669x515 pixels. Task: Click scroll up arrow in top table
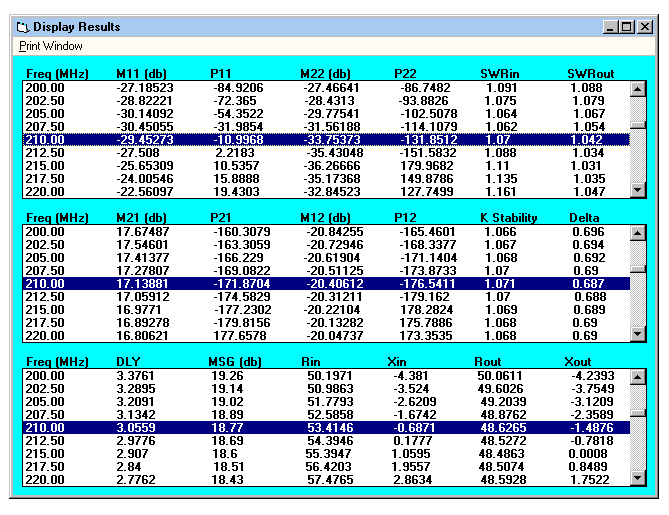pyautogui.click(x=637, y=89)
